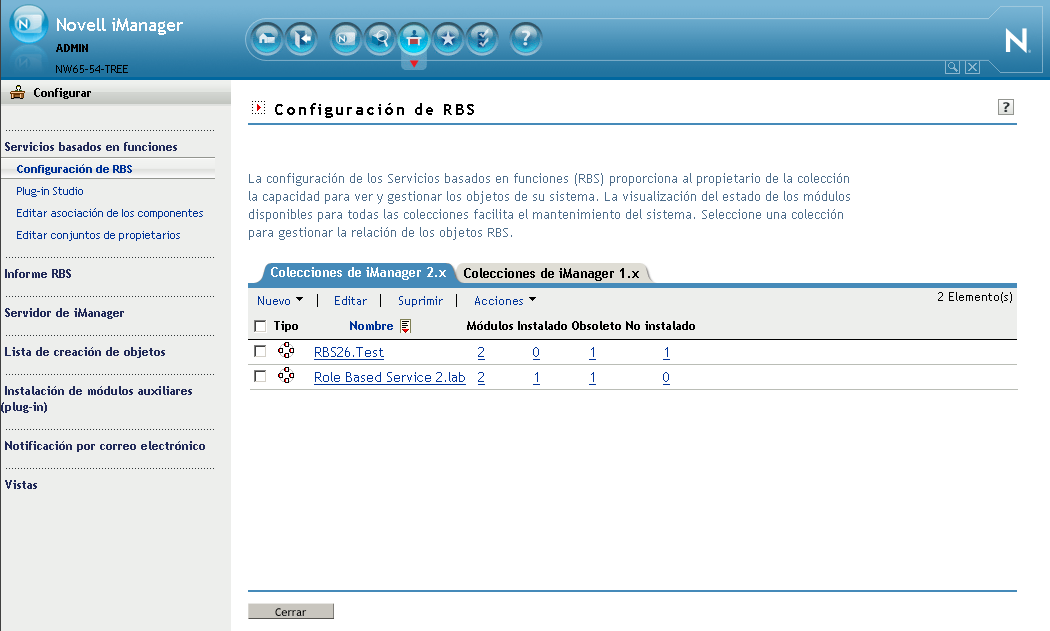
Task: Click the Editar action link
Action: coord(350,301)
